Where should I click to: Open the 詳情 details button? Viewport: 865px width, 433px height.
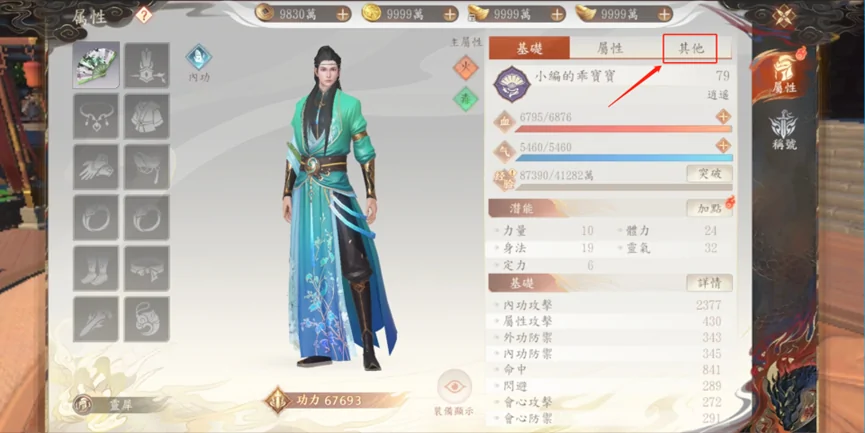click(709, 283)
